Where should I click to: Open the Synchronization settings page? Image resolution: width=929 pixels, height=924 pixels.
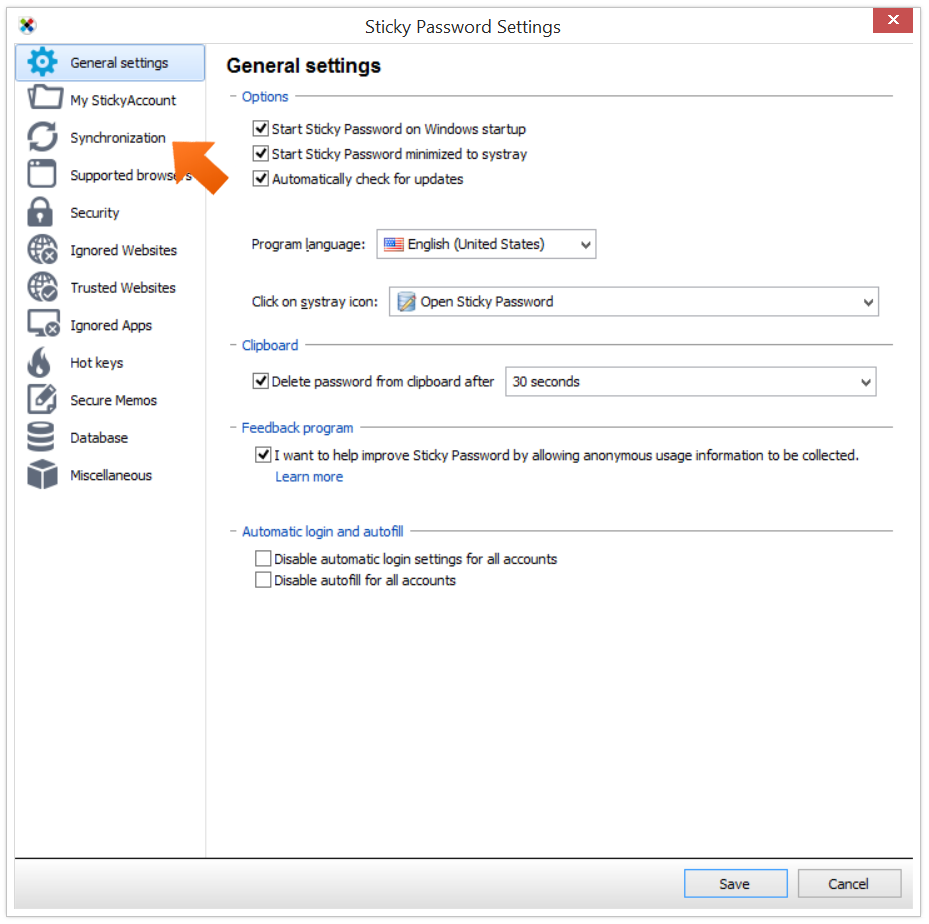coord(118,138)
